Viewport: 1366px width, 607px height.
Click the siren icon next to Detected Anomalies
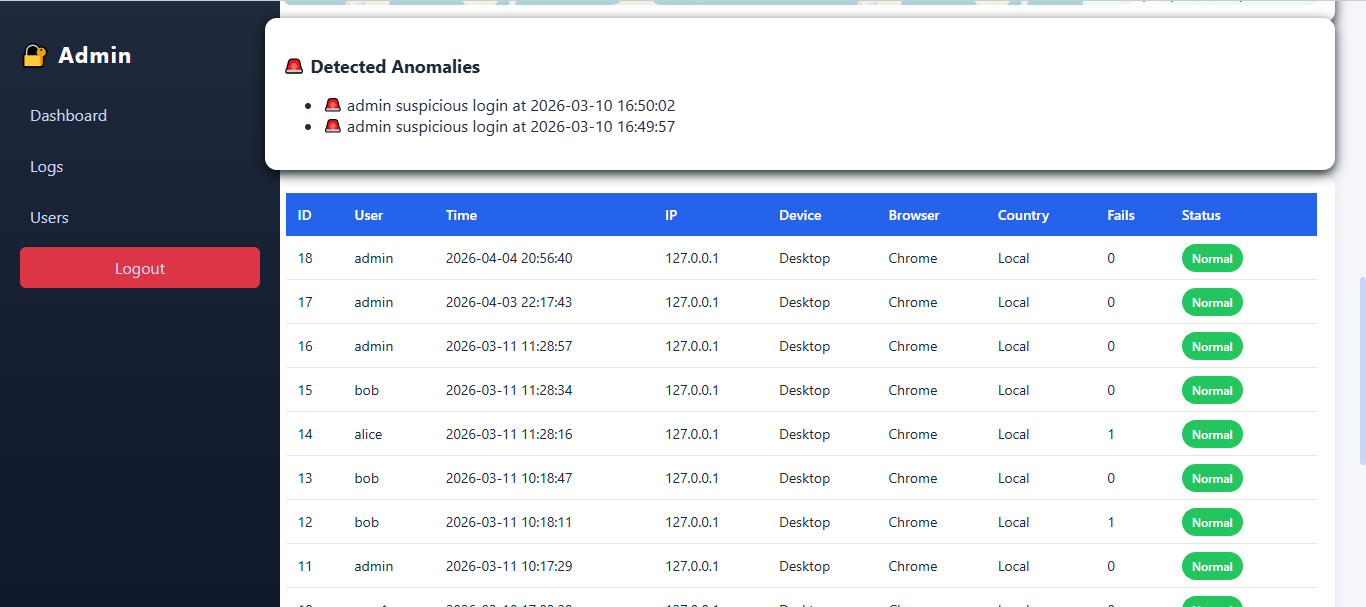294,67
